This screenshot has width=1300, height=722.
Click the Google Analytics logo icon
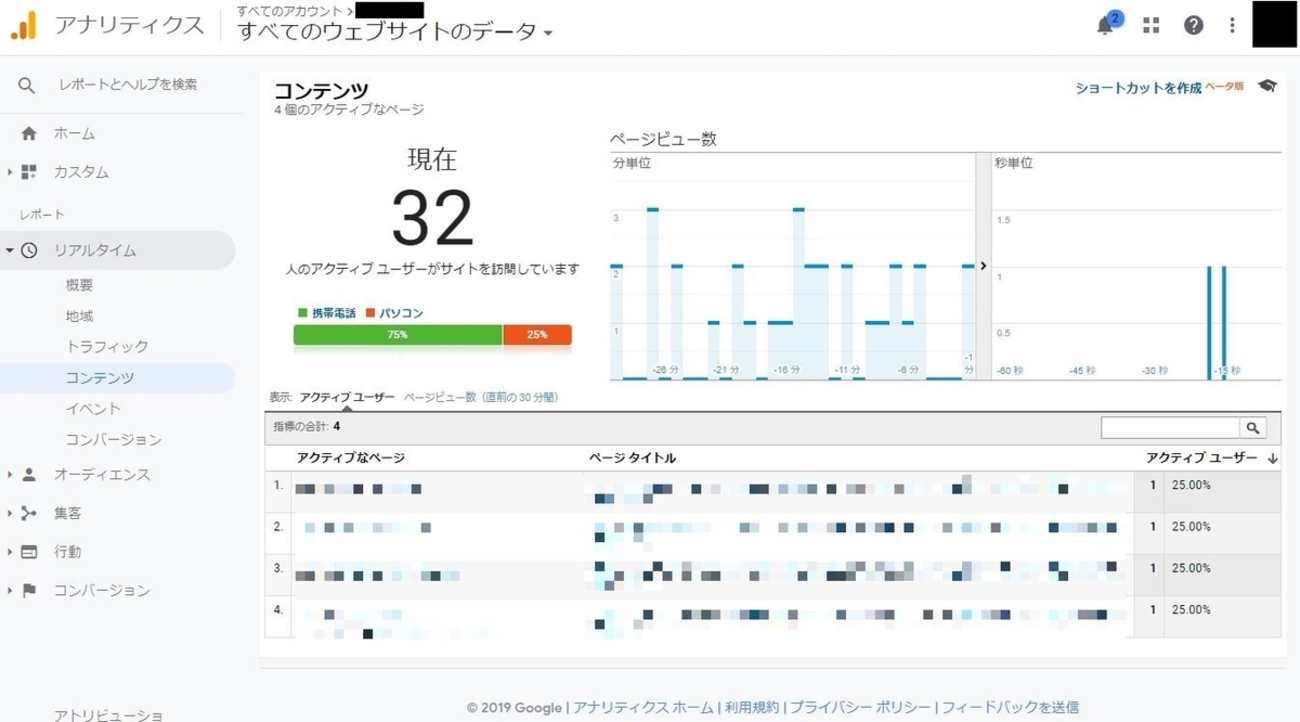pyautogui.click(x=24, y=25)
